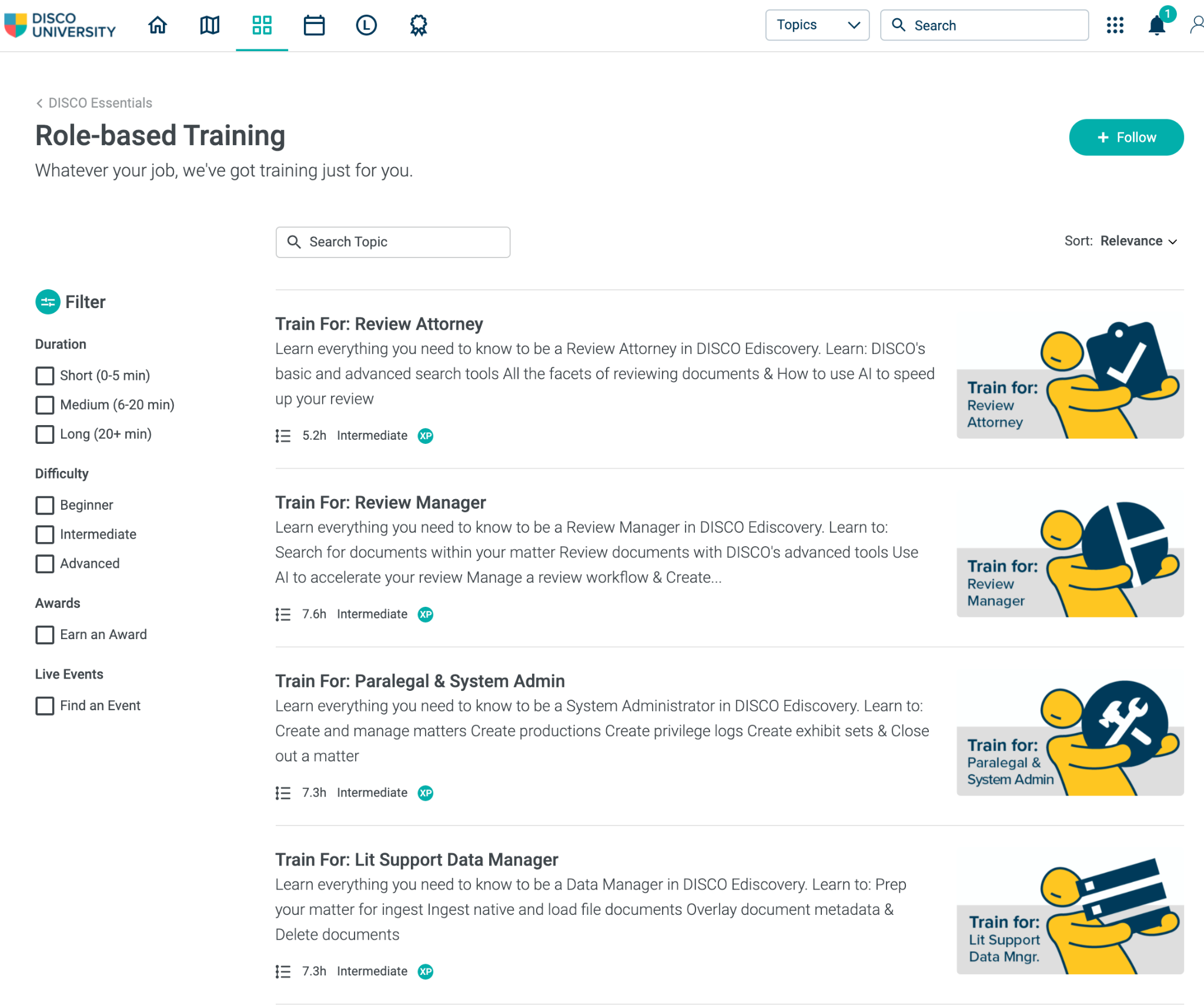Viewport: 1204px width, 1006px height.
Task: Click the Filter heading label
Action: point(85,302)
